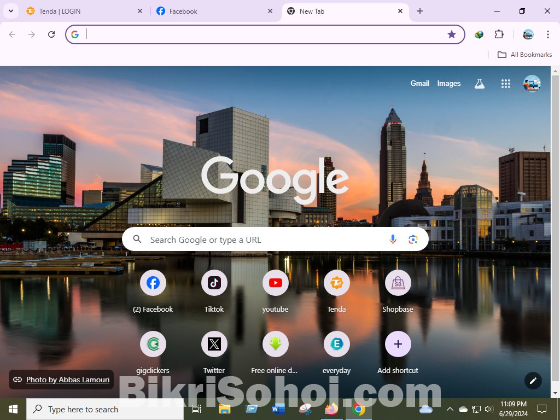Go back using the back arrow
This screenshot has height=420, width=560.
pyautogui.click(x=12, y=34)
